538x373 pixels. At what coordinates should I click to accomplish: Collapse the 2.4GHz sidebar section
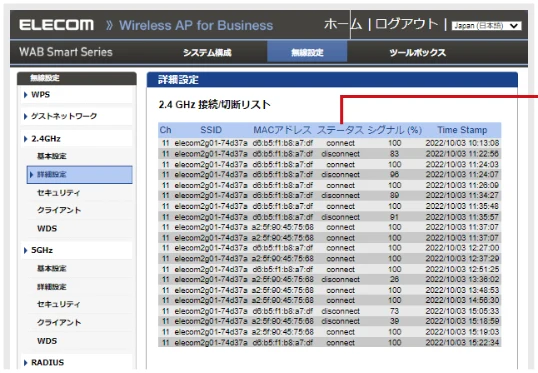(76, 139)
